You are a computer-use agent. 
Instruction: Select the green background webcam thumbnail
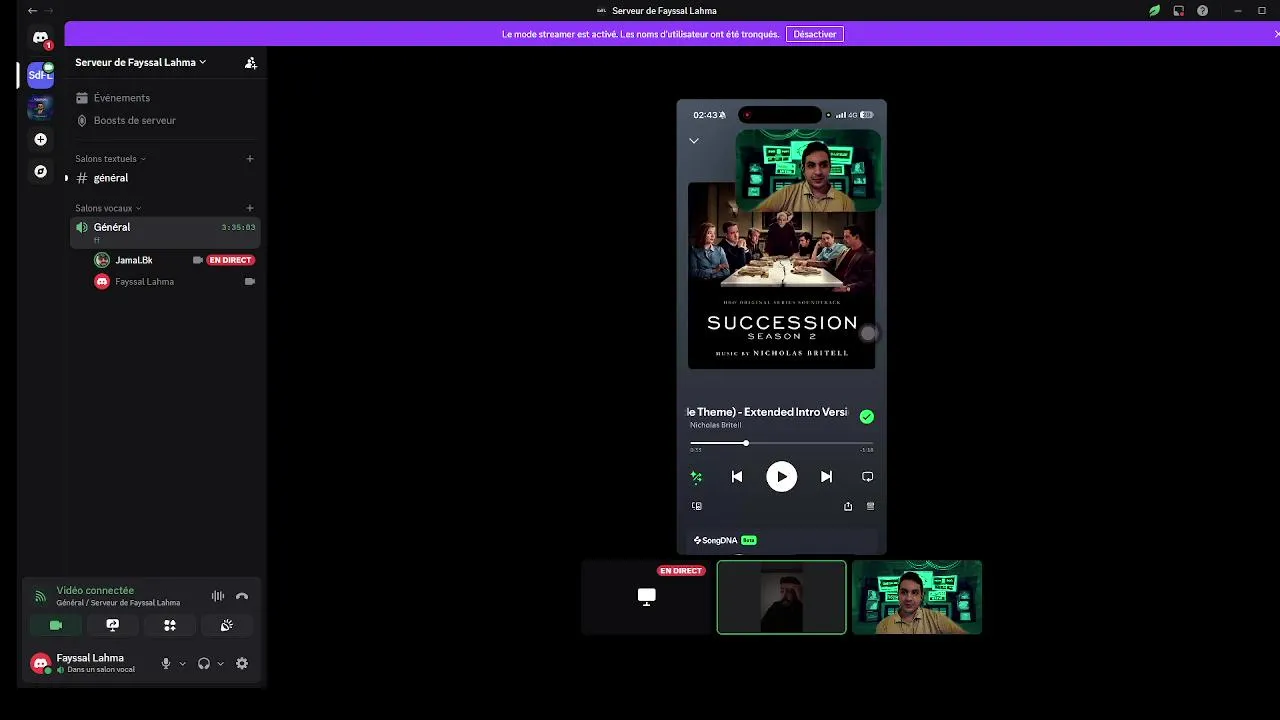917,597
